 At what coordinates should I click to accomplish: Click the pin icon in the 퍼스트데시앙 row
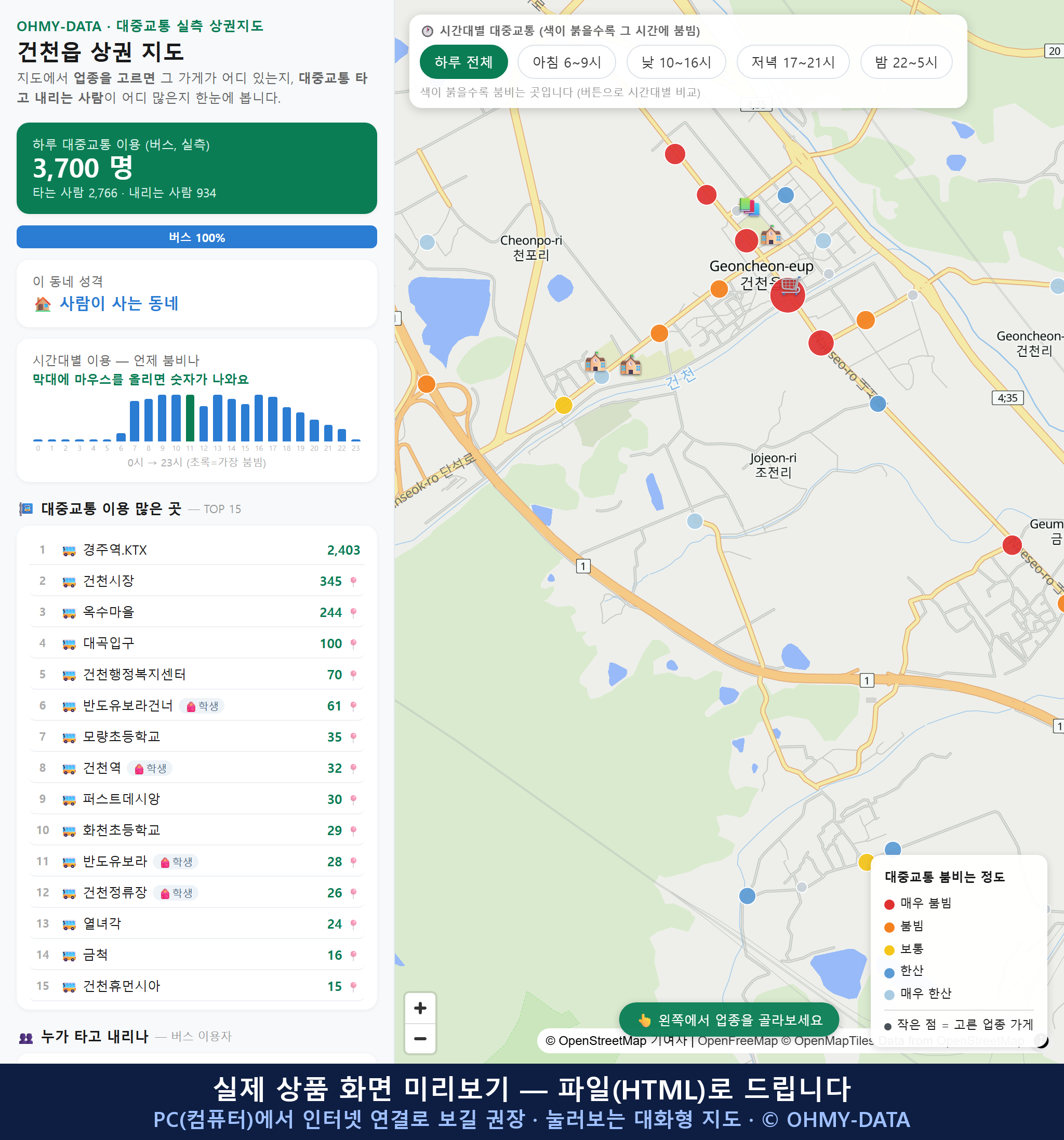353,799
